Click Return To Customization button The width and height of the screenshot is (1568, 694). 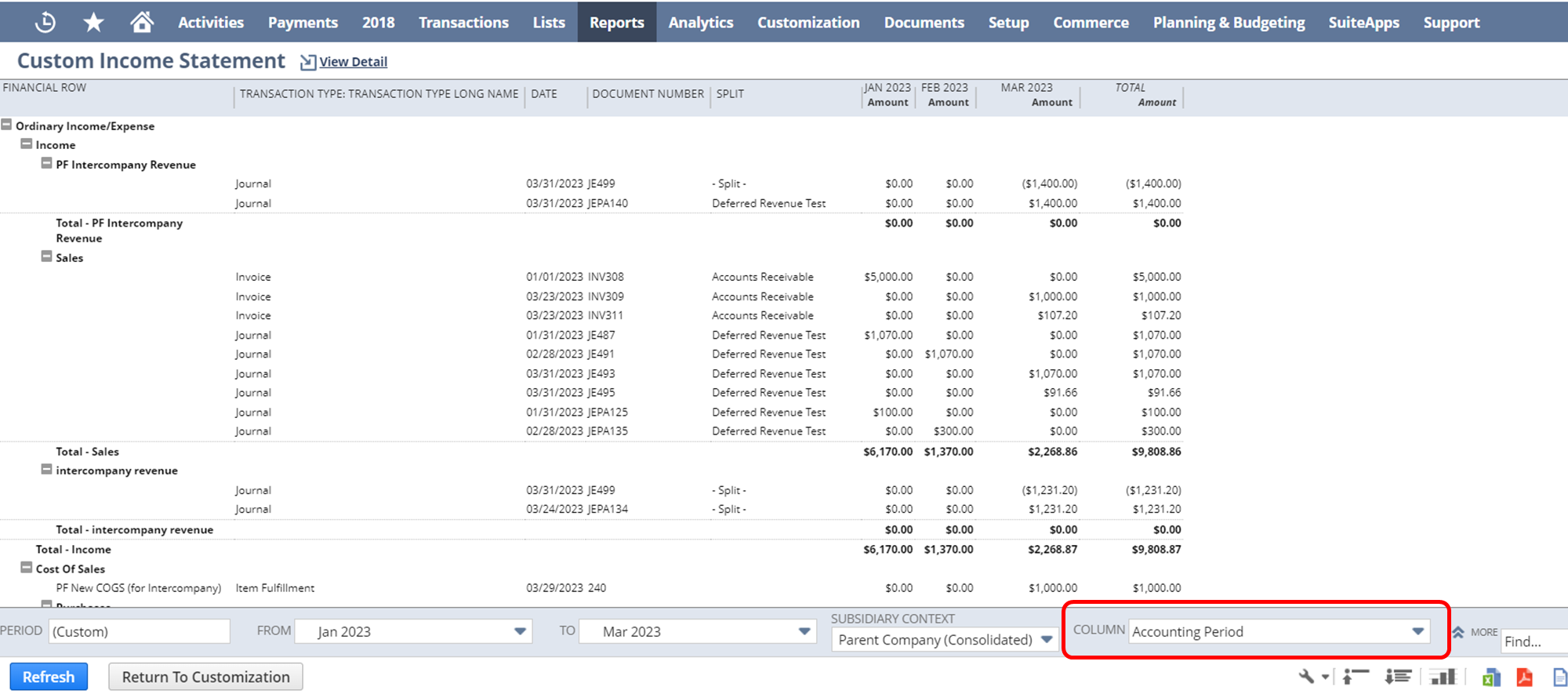(205, 677)
